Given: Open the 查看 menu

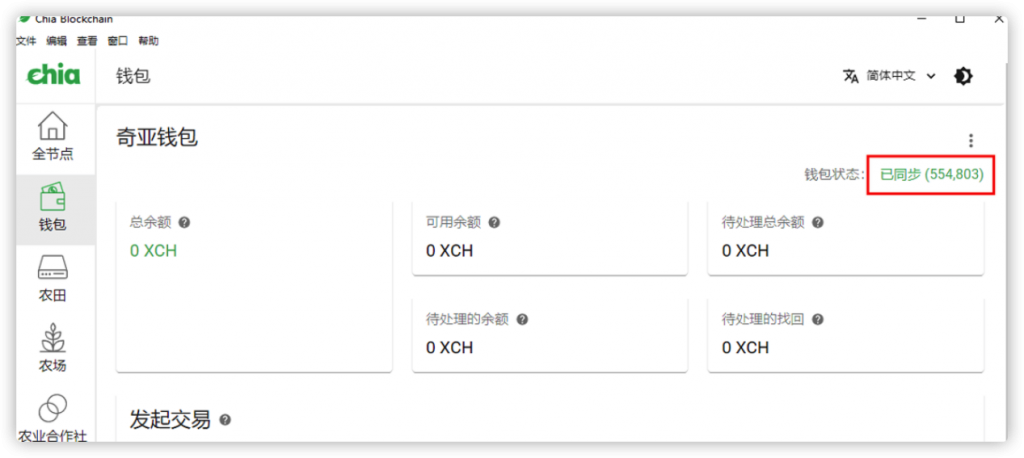Looking at the screenshot, I should 87,41.
